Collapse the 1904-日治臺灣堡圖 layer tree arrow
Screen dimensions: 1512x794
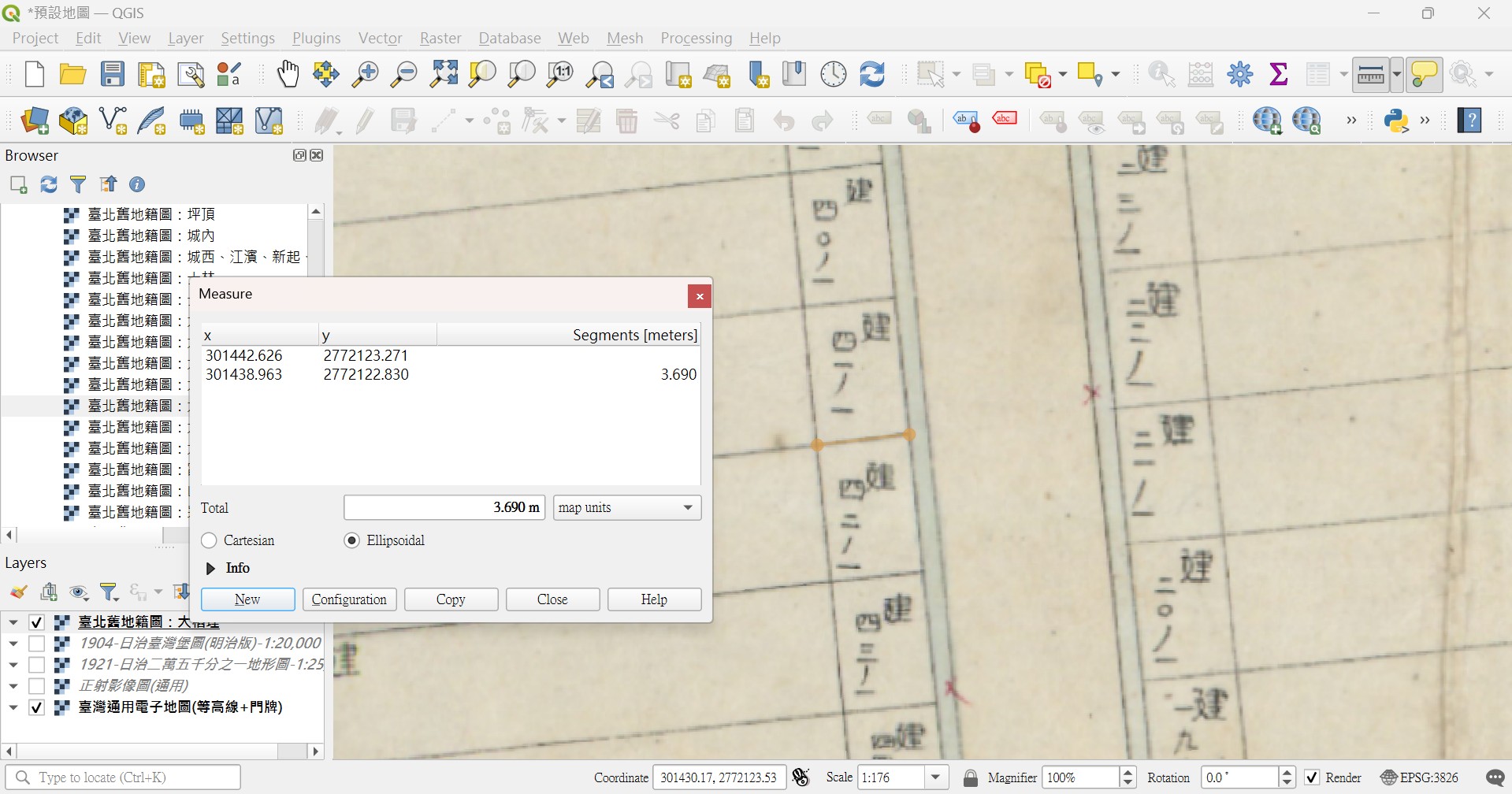pyautogui.click(x=13, y=644)
